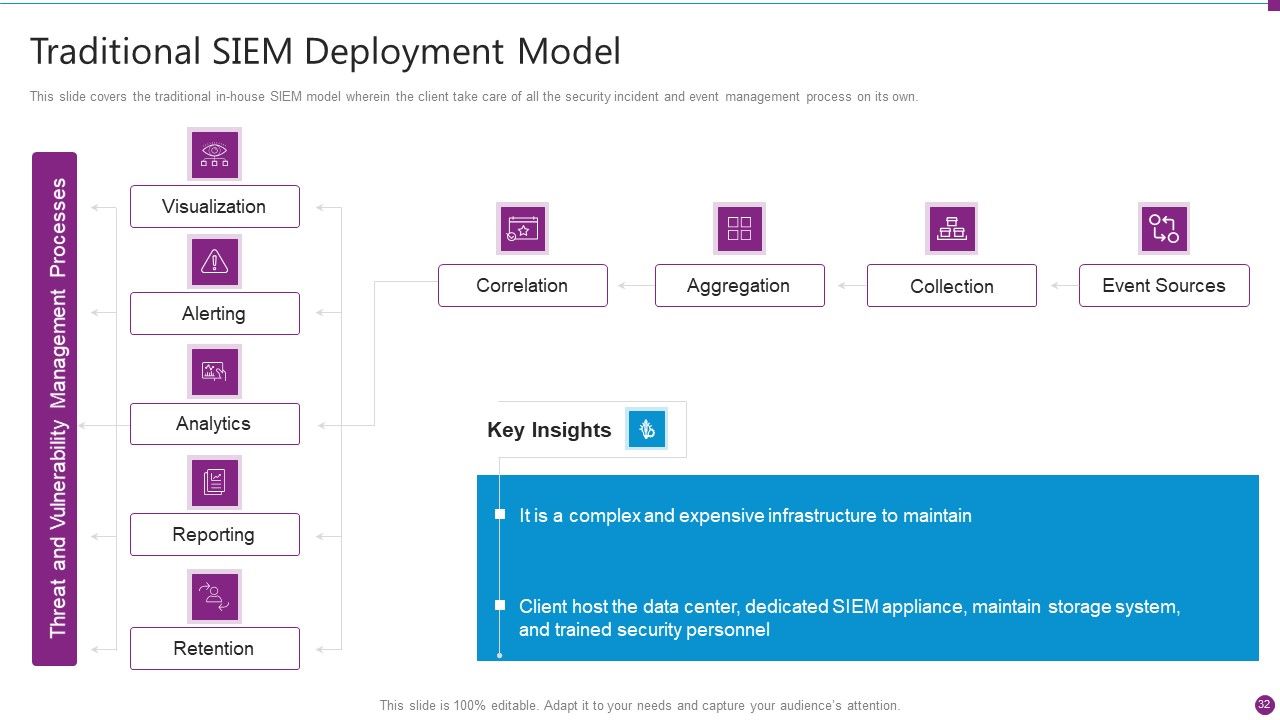The image size is (1280, 720).
Task: Select the Threat and Vulnerability Management Processes bar
Action: [x=54, y=408]
